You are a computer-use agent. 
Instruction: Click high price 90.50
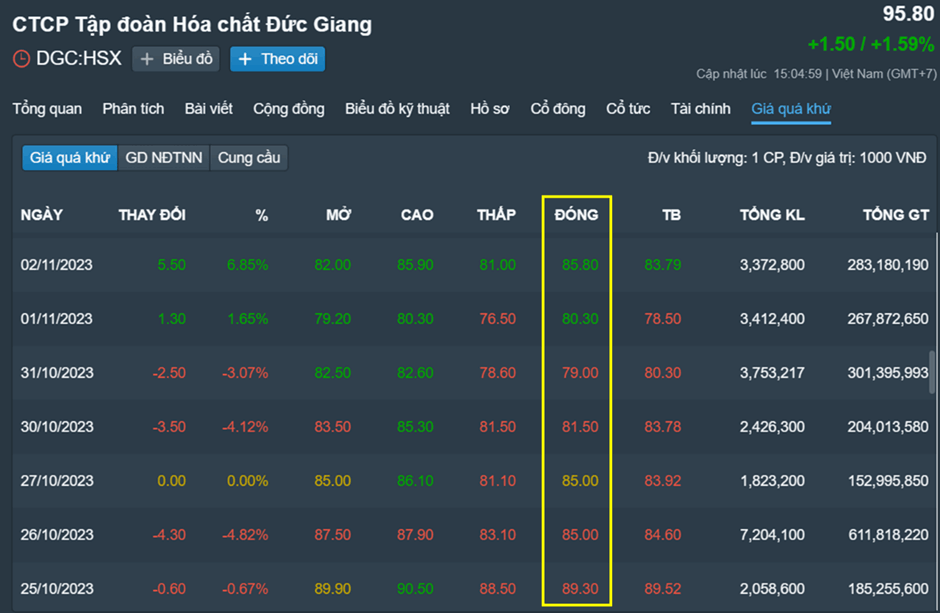click(x=415, y=588)
